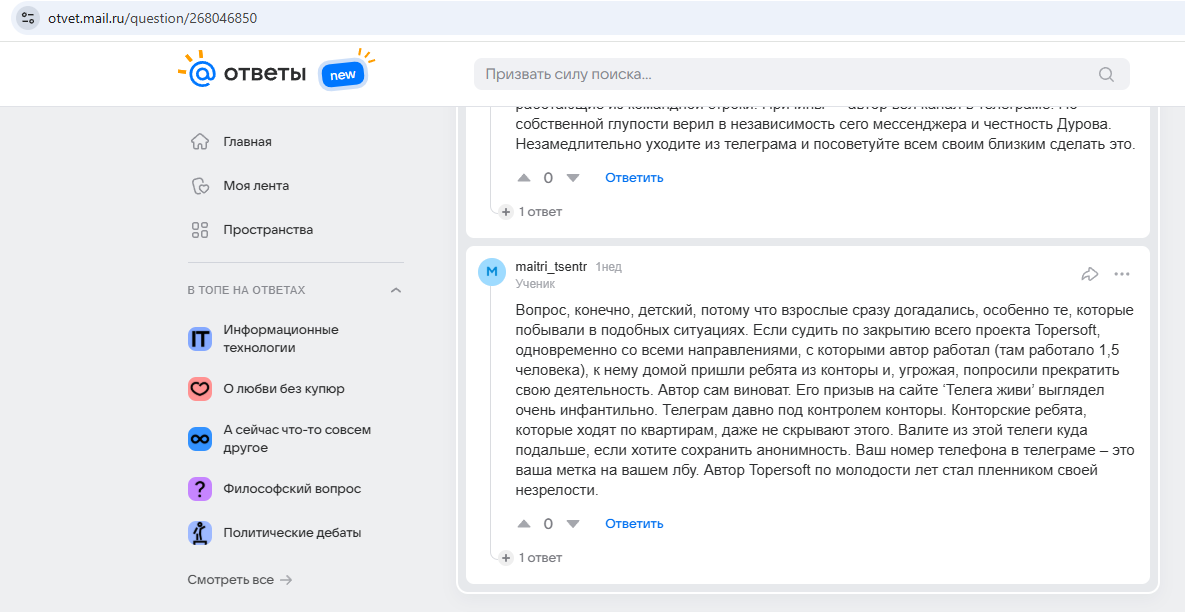Go to Главная in sidebar
The height and width of the screenshot is (612, 1185).
247,142
